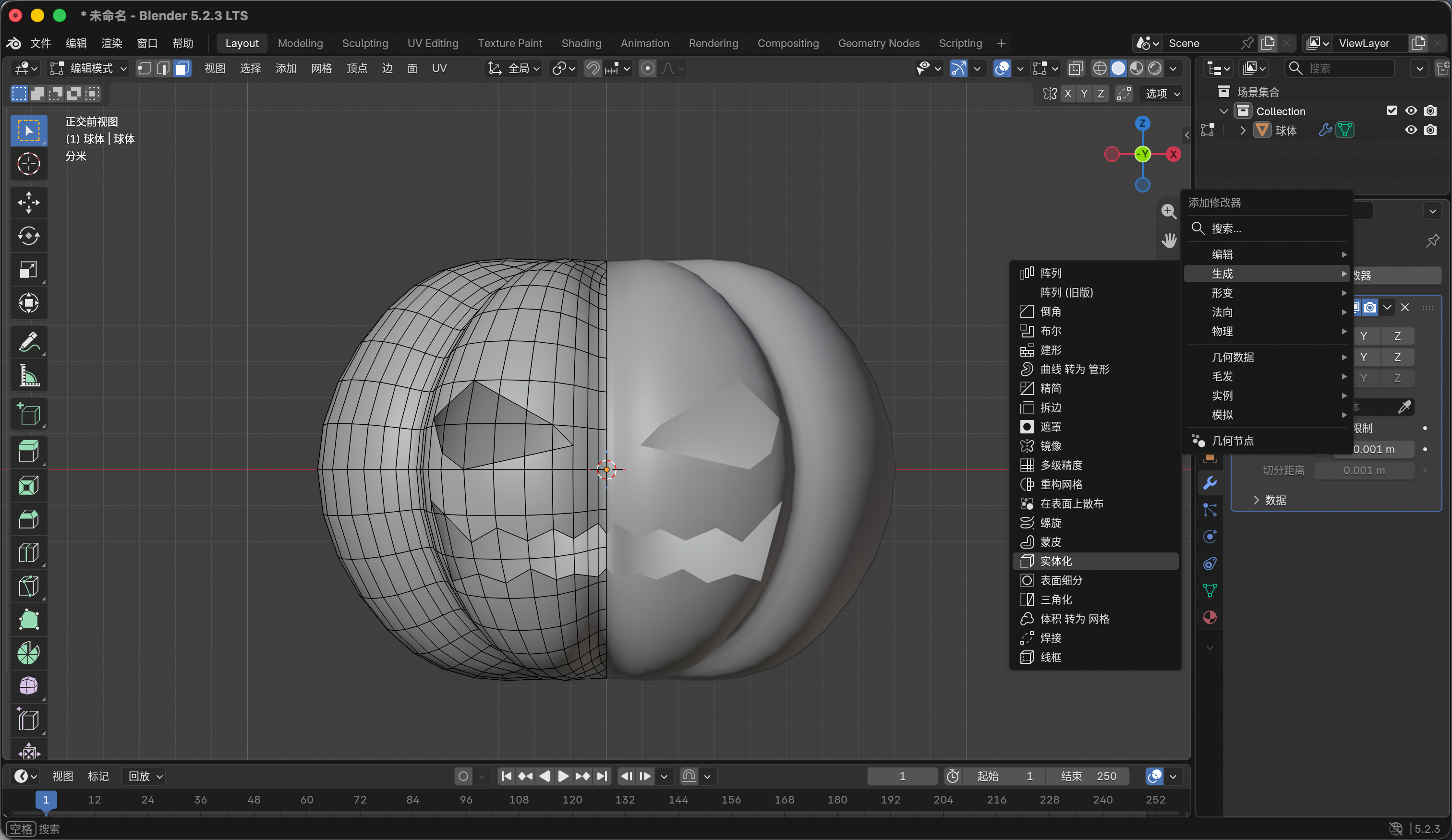1452x840 pixels.
Task: Select the Spin tool
Action: 29,653
